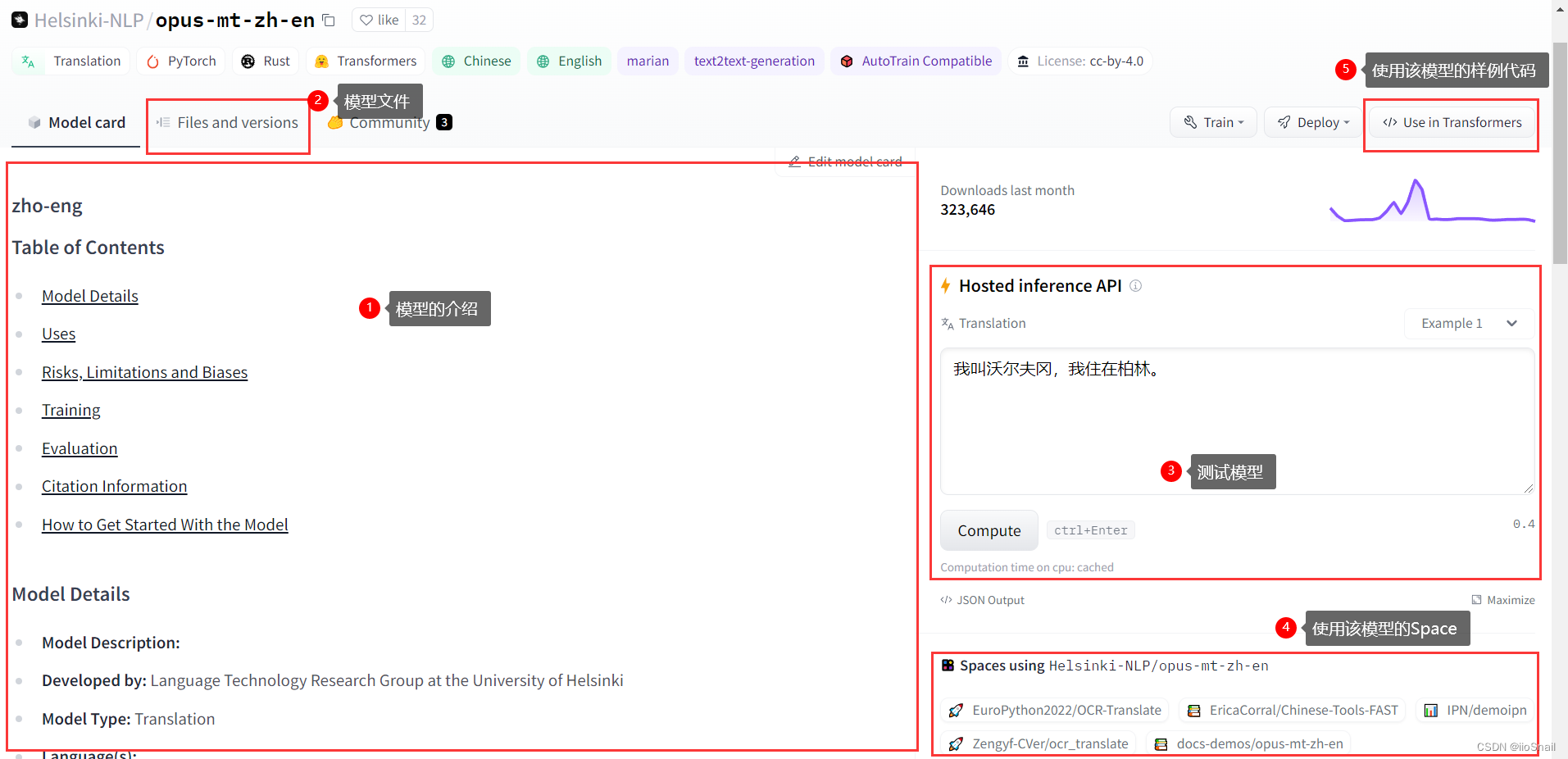1568x759 pixels.
Task: Click the JSON Output toggle
Action: (983, 600)
